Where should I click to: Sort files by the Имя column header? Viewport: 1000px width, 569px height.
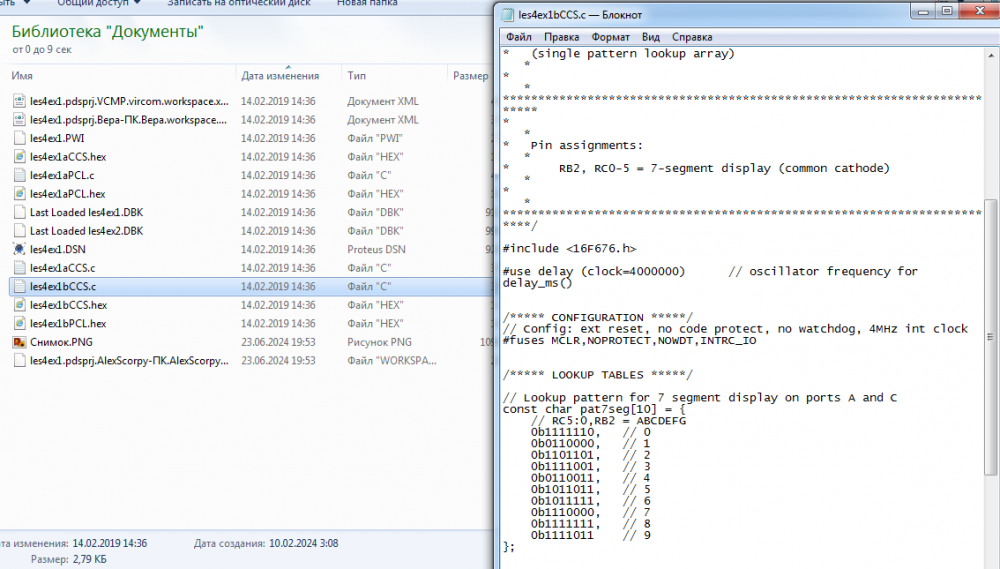pyautogui.click(x=22, y=76)
